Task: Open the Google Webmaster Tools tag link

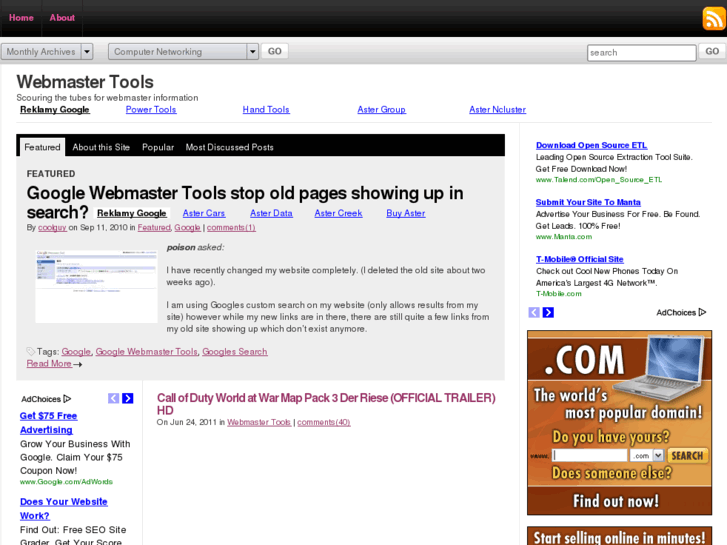Action: (147, 352)
